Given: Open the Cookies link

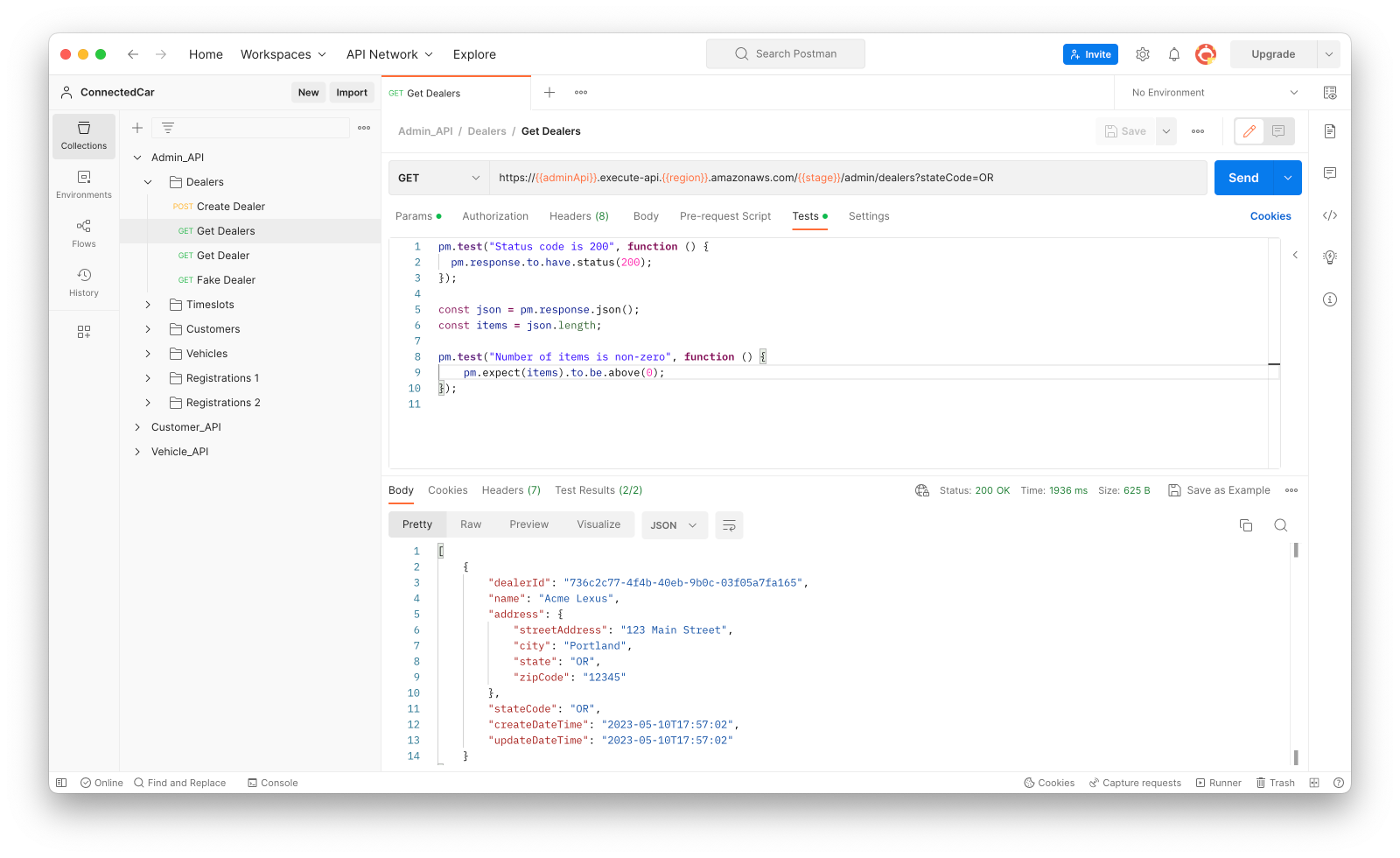Looking at the screenshot, I should point(1270,216).
